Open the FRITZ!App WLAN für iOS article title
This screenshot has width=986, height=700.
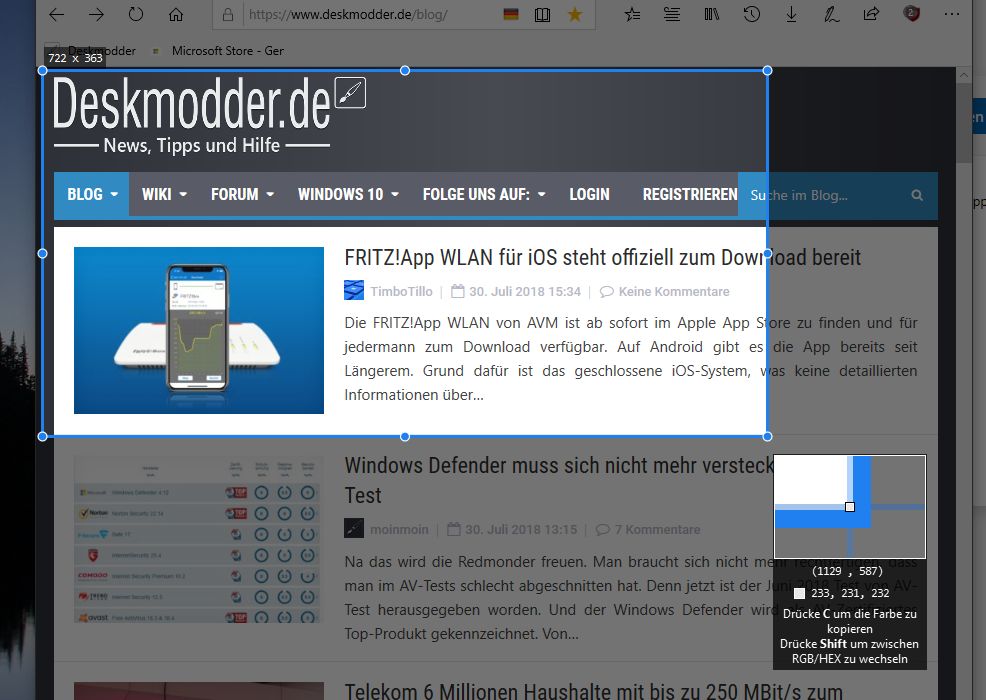(602, 257)
